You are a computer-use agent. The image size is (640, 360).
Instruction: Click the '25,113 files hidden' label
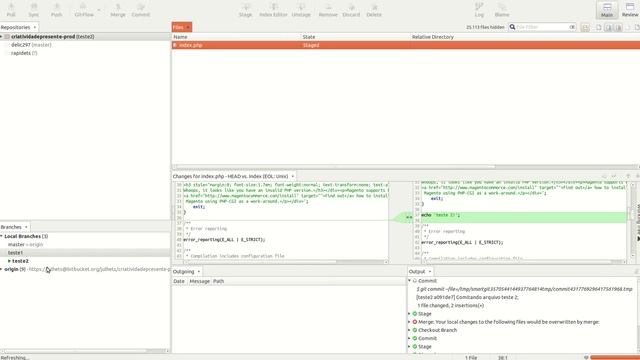[485, 27]
